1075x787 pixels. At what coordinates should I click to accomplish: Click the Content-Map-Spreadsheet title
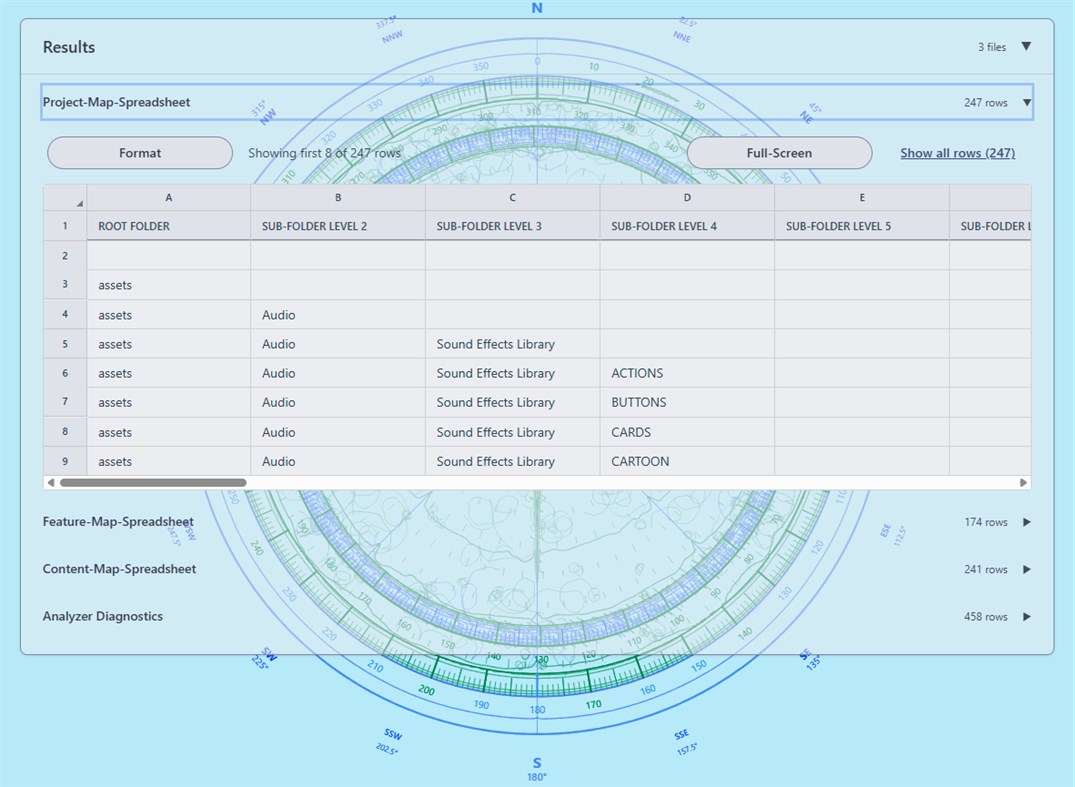click(x=119, y=569)
